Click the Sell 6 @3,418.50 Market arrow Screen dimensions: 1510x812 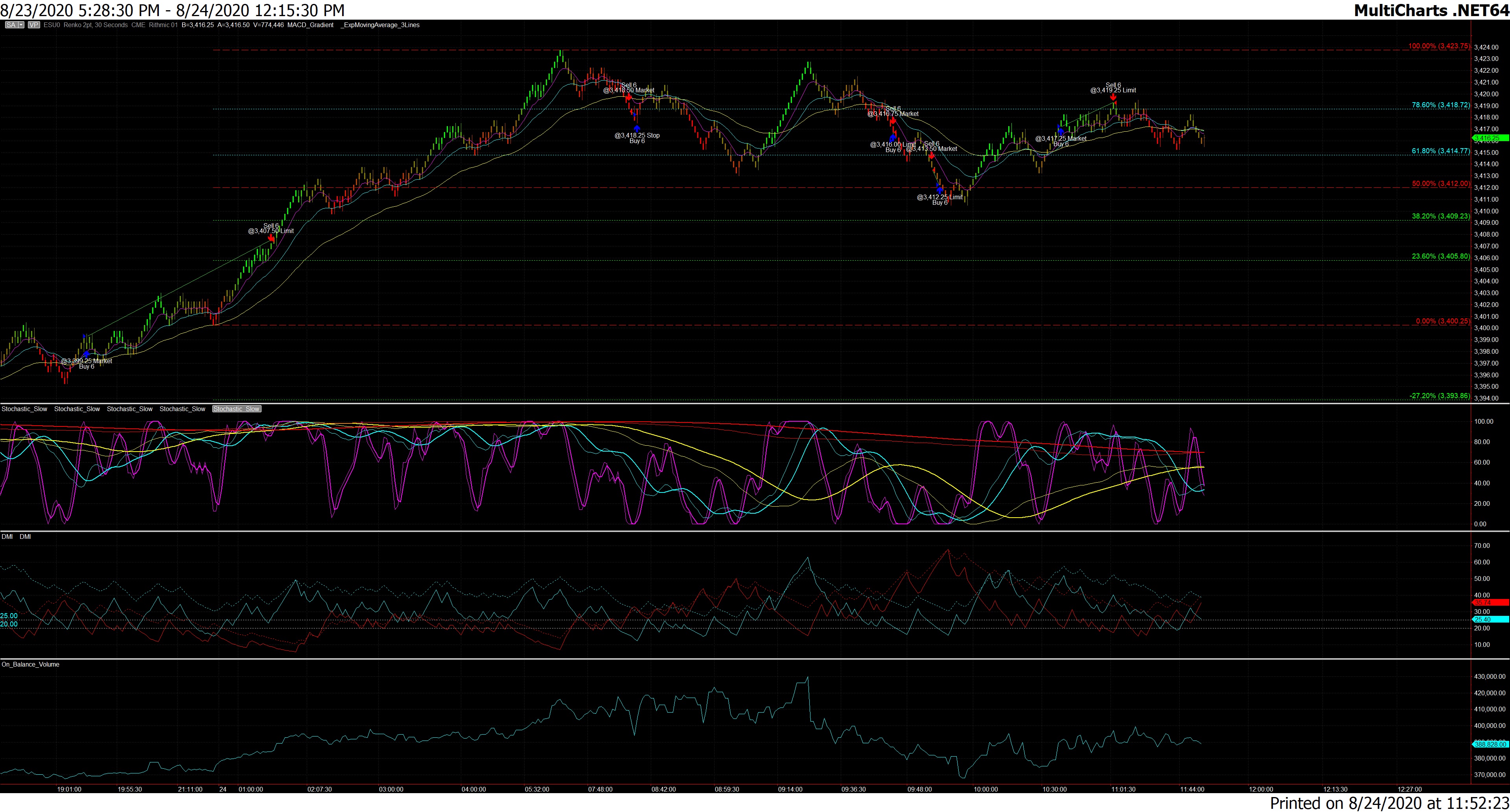(628, 97)
